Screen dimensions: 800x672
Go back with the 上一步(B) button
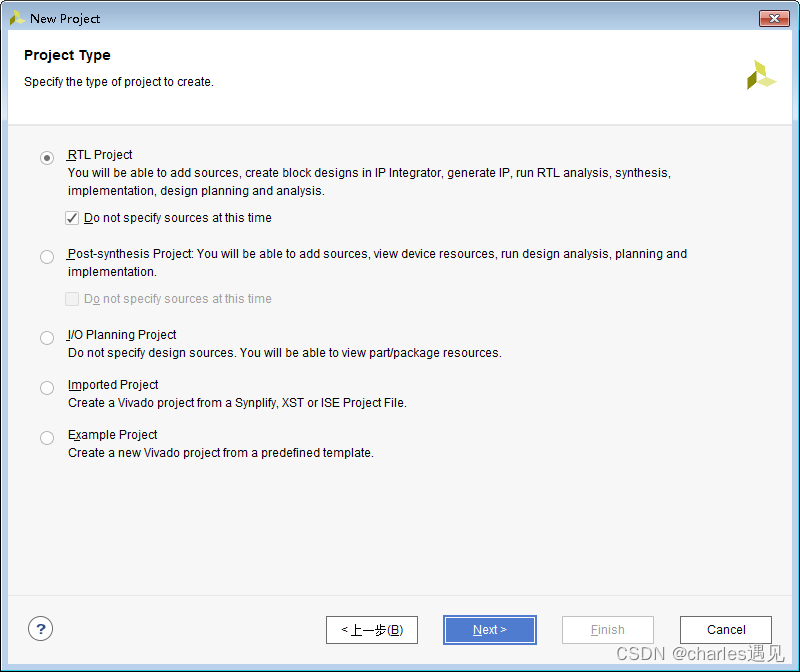[372, 630]
